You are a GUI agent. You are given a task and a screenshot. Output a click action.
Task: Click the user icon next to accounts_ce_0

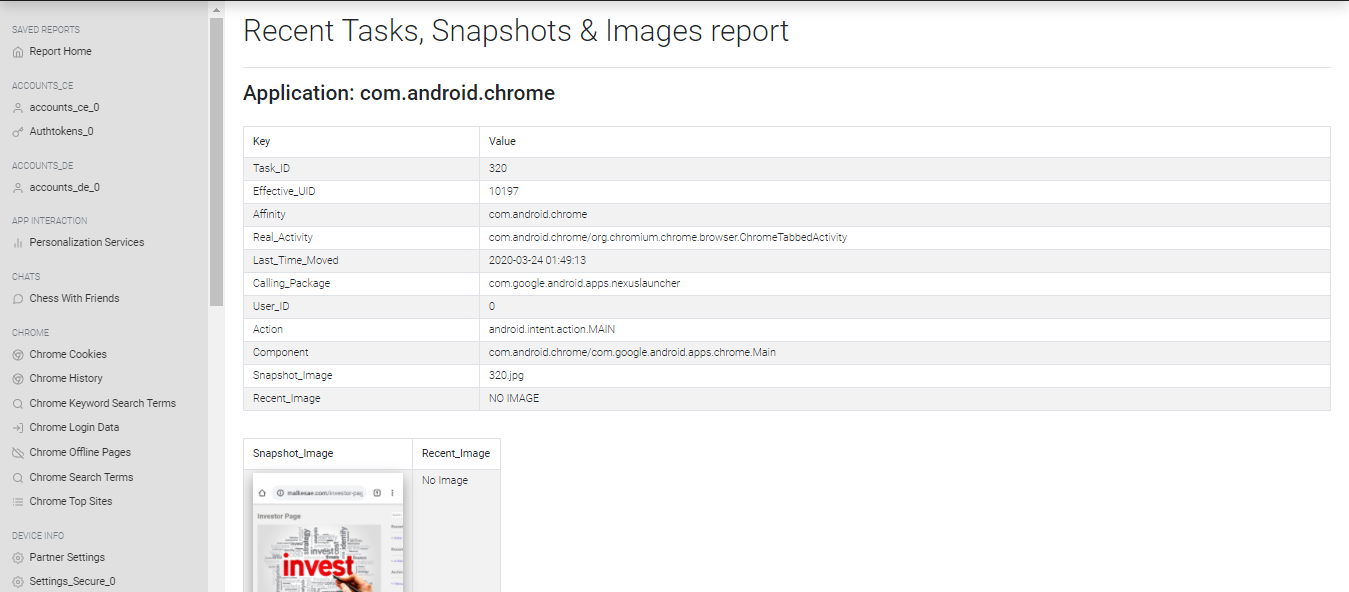point(18,108)
